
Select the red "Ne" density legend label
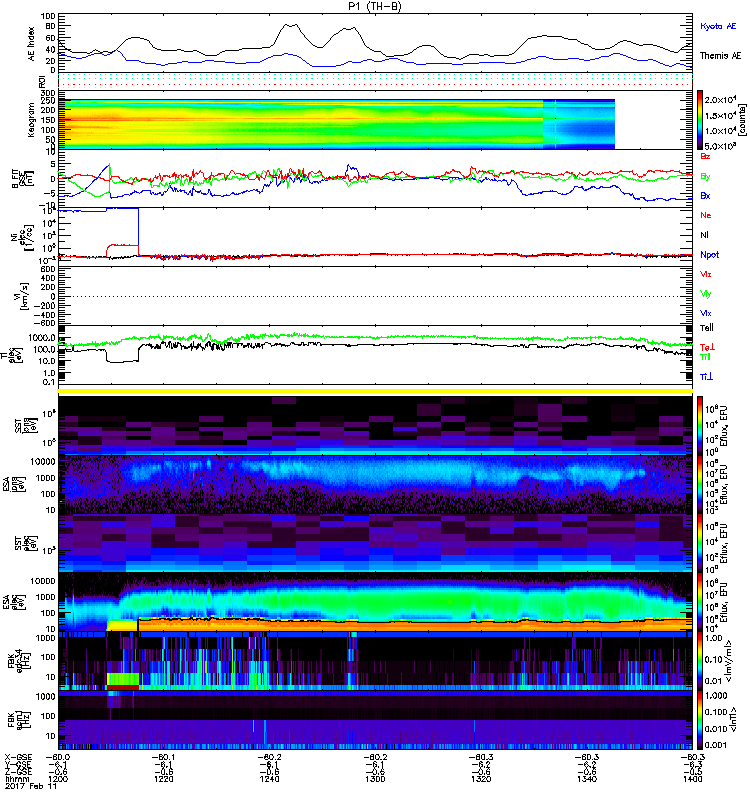pyautogui.click(x=705, y=215)
